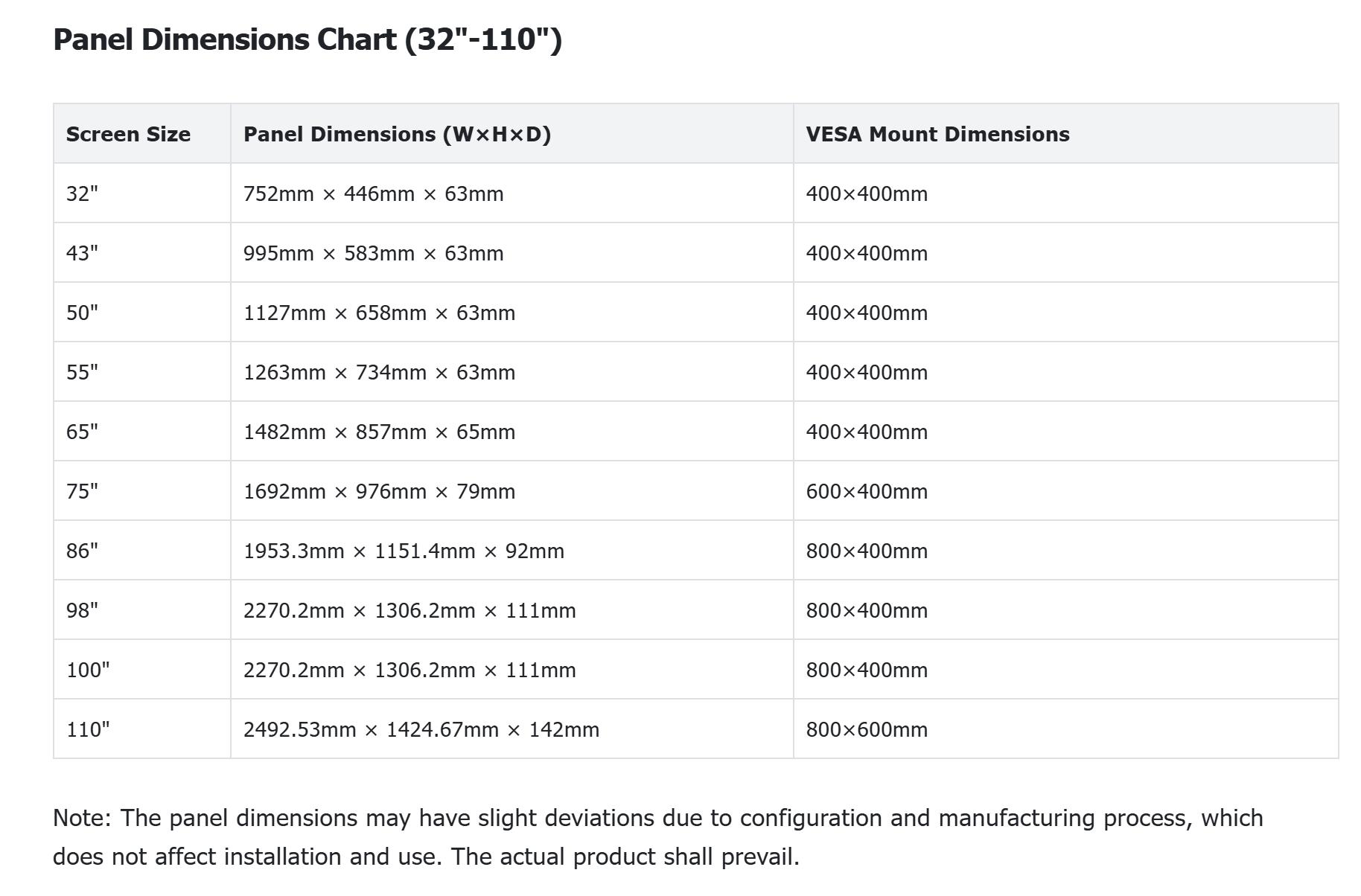The height and width of the screenshot is (896, 1361).
Task: Click the 995mm × 583mm × 63mm dimensions
Action: (x=373, y=254)
